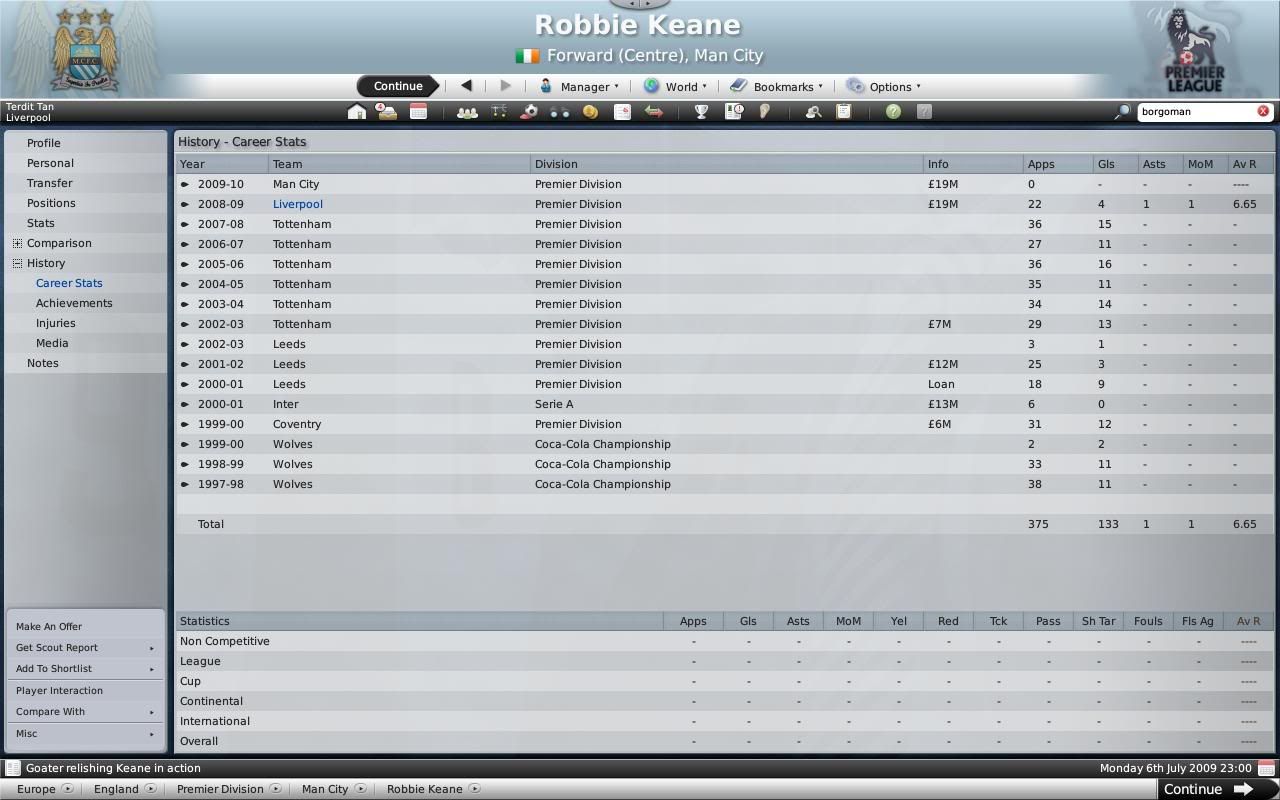Sort by the Year column header
Viewport: 1280px width, 800px height.
tap(223, 164)
